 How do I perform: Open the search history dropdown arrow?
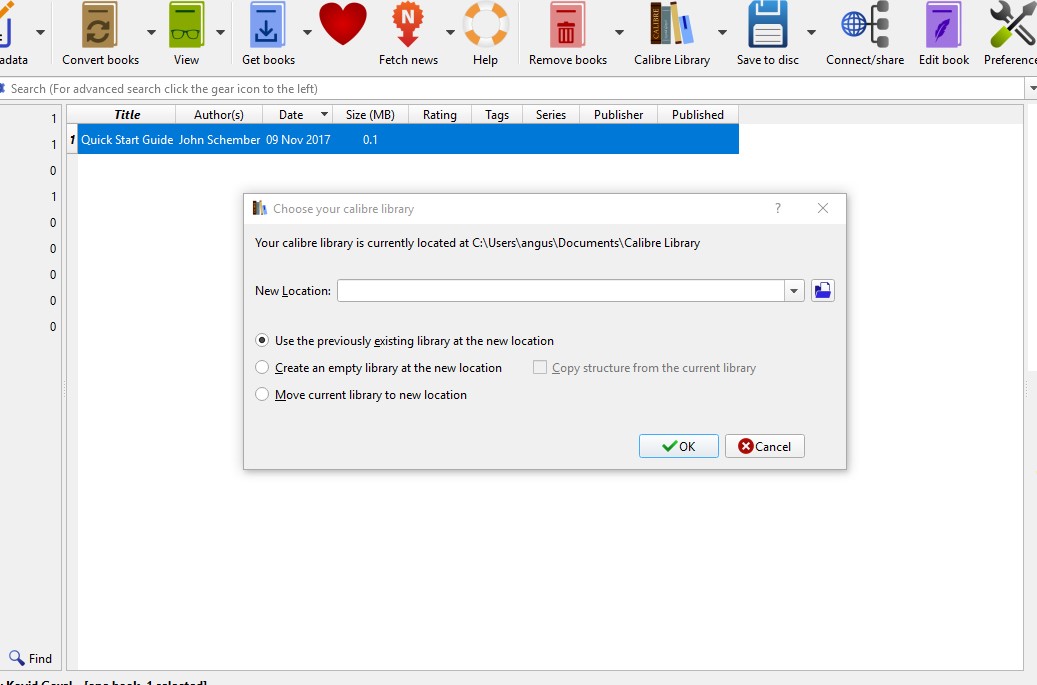point(1032,88)
